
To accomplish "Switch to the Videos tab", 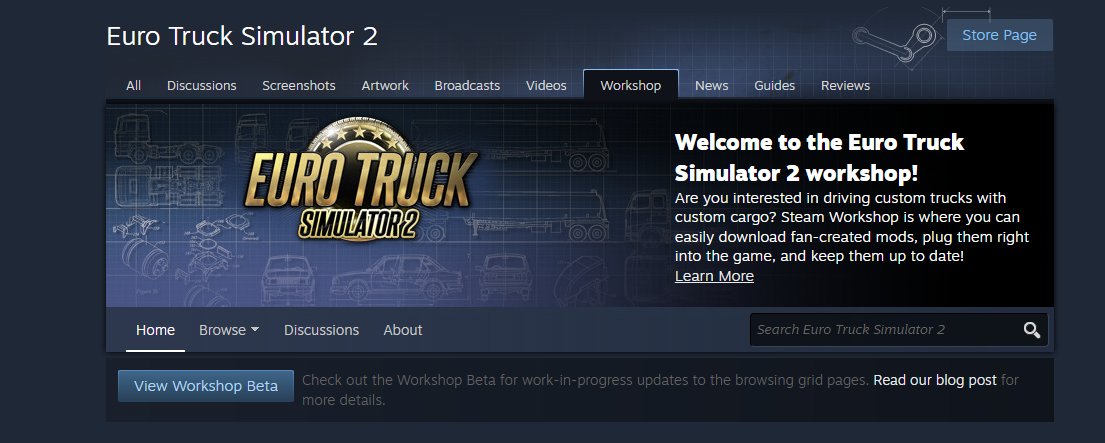I will (x=546, y=85).
